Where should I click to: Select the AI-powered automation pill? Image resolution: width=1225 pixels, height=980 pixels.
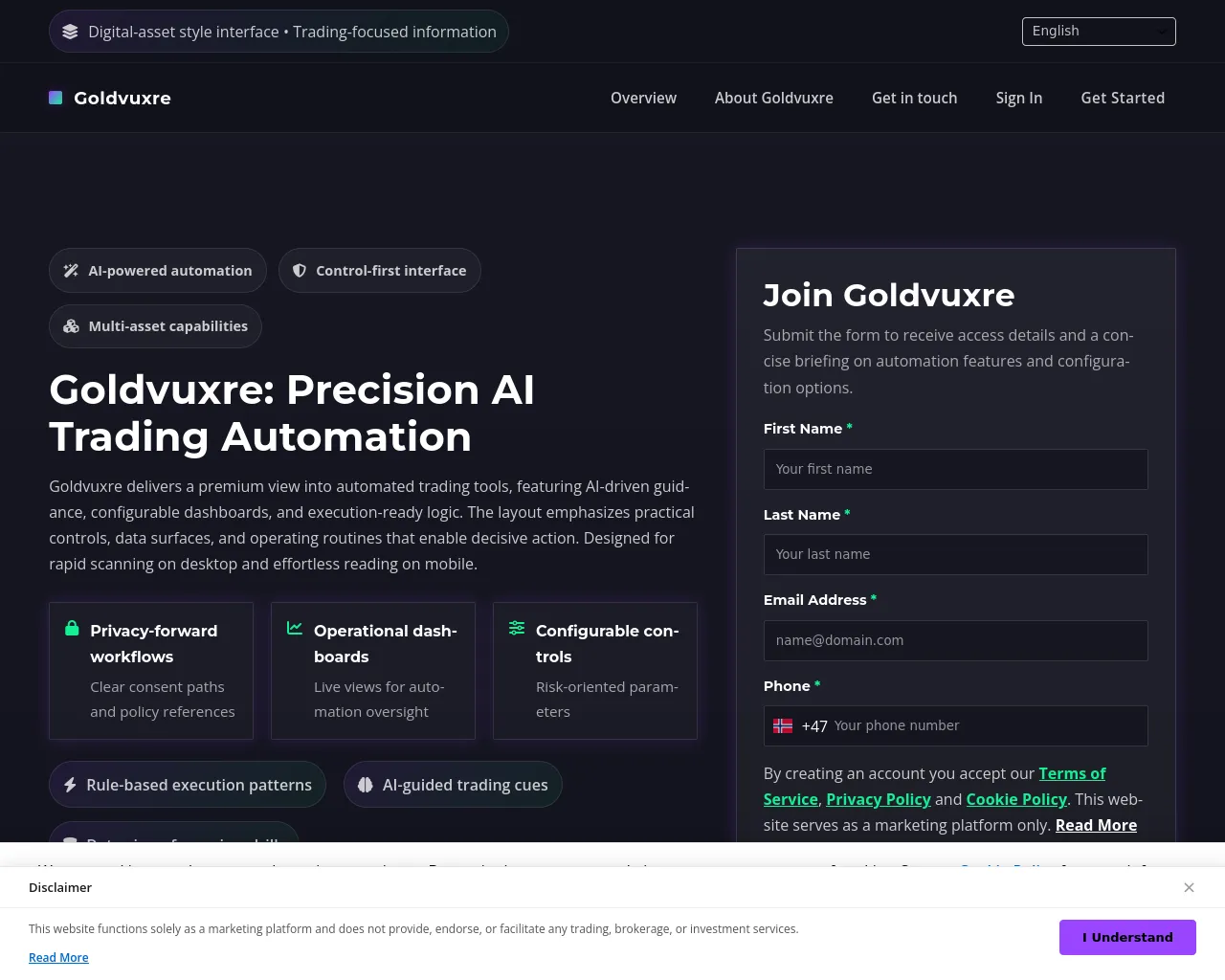tap(158, 271)
